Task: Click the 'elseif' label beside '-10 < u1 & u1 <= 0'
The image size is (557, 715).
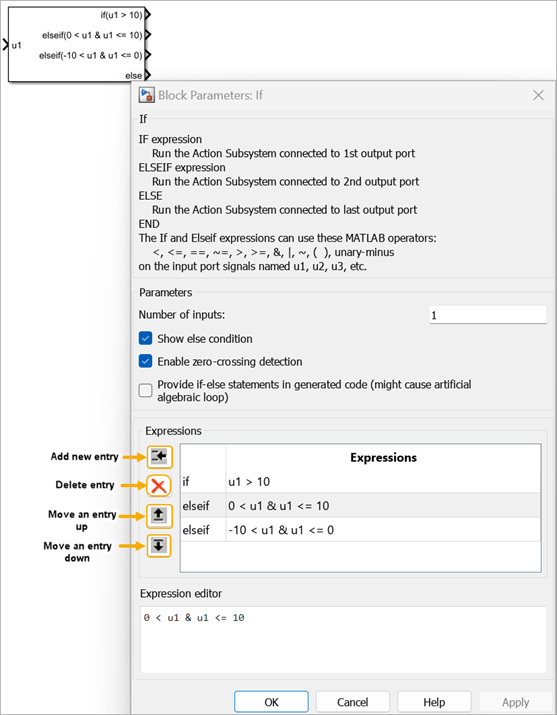Action: point(196,529)
